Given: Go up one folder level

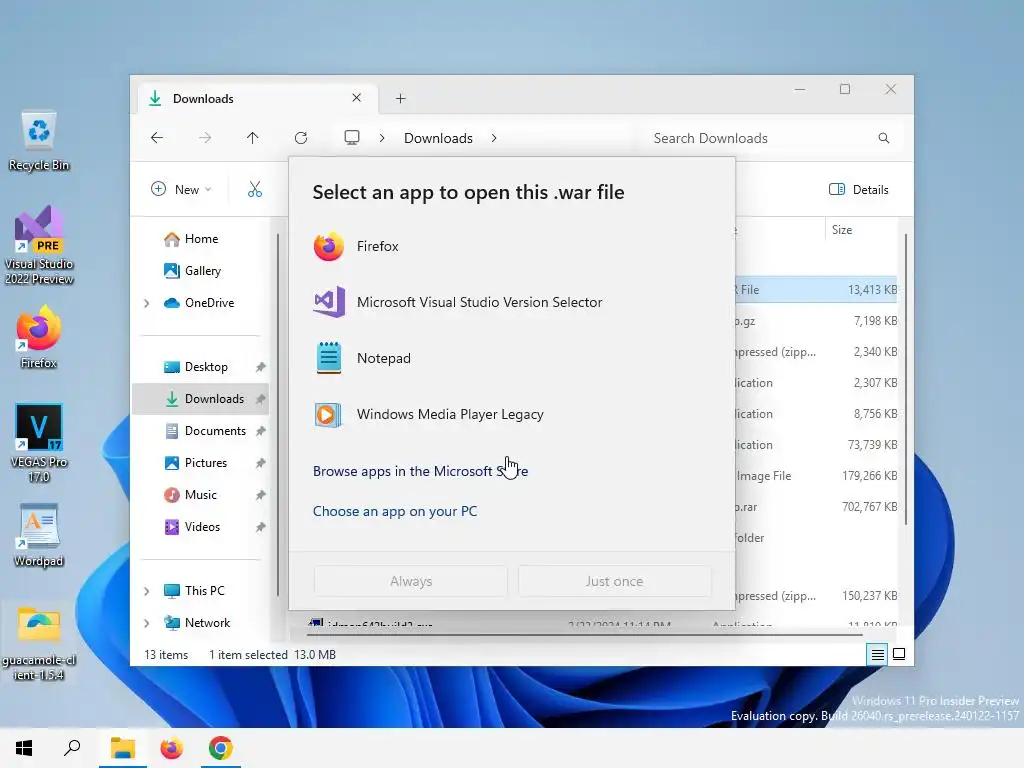Looking at the screenshot, I should point(253,138).
